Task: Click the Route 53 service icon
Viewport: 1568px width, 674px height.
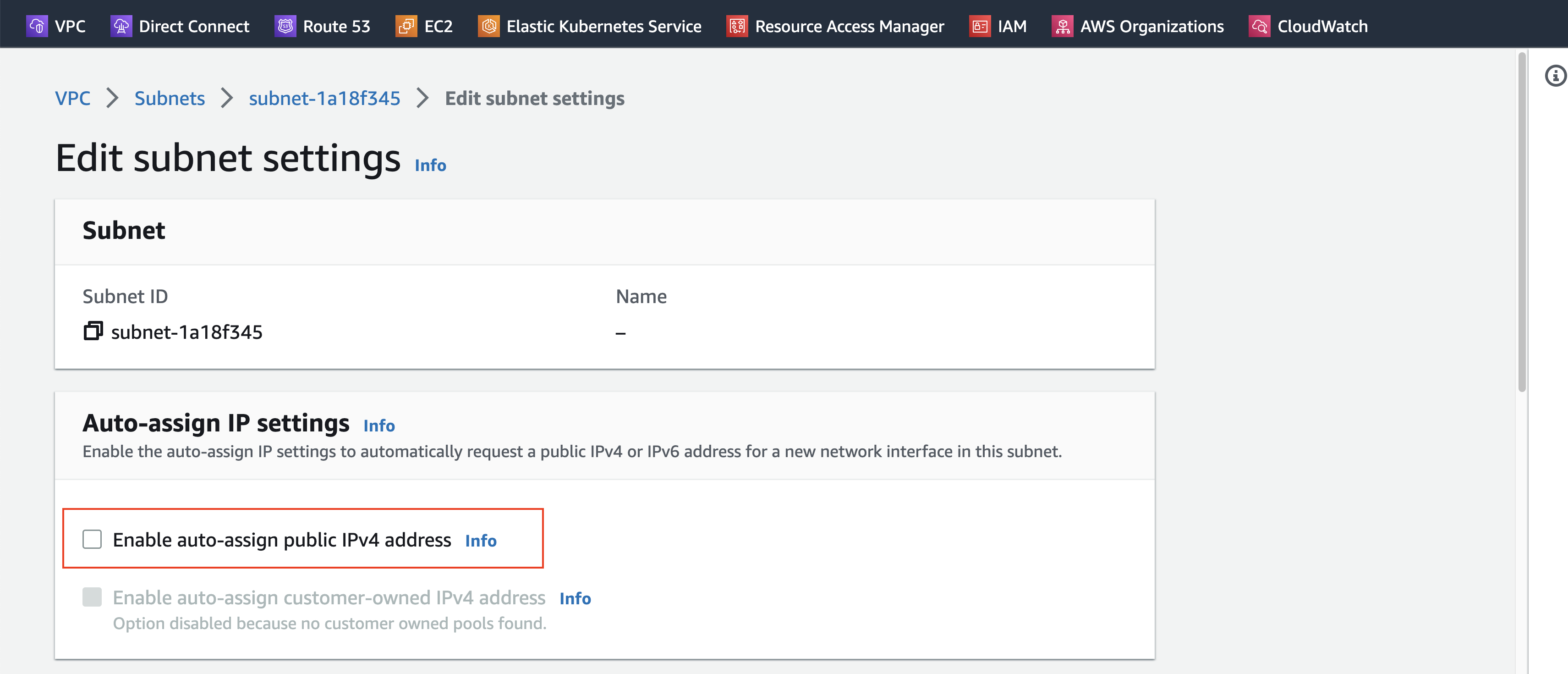Action: tap(285, 26)
